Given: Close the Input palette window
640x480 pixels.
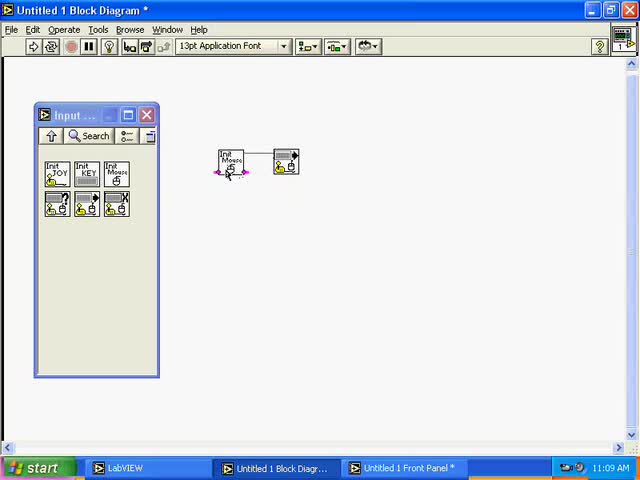Looking at the screenshot, I should [147, 115].
